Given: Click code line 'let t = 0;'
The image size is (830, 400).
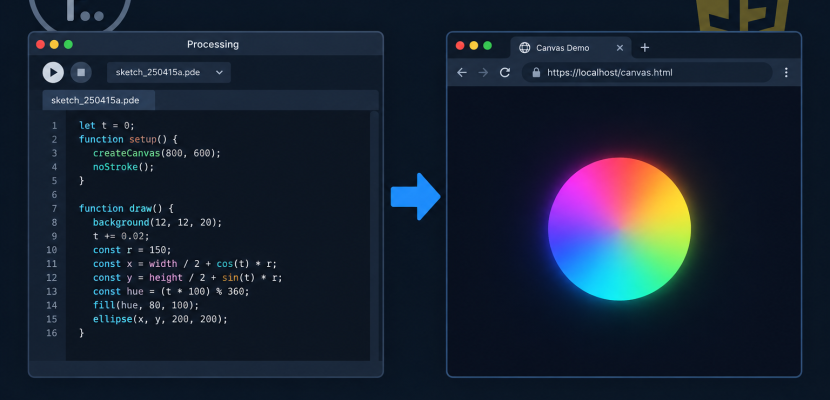Looking at the screenshot, I should tap(107, 125).
